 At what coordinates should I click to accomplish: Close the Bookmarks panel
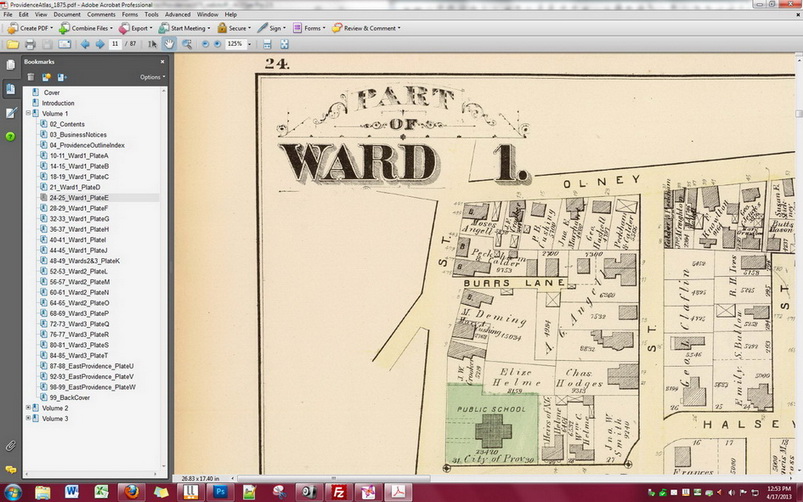pos(162,61)
